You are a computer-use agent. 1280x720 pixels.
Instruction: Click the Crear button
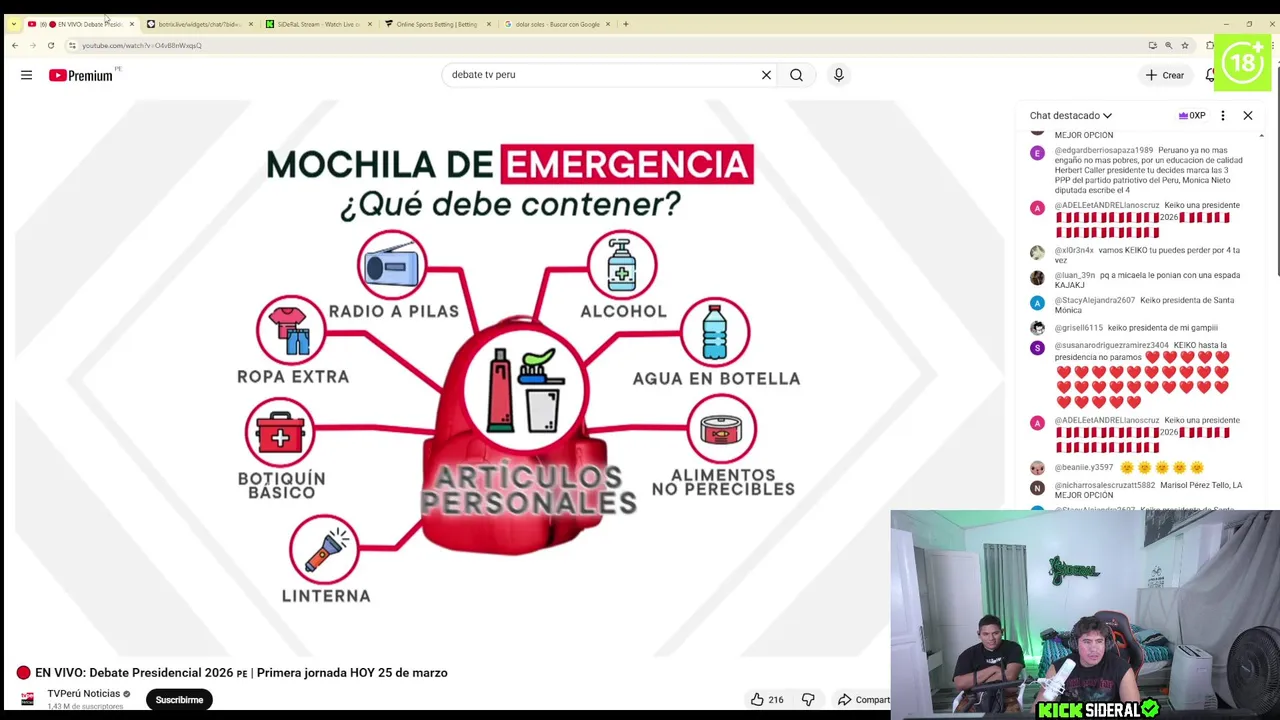point(1164,75)
